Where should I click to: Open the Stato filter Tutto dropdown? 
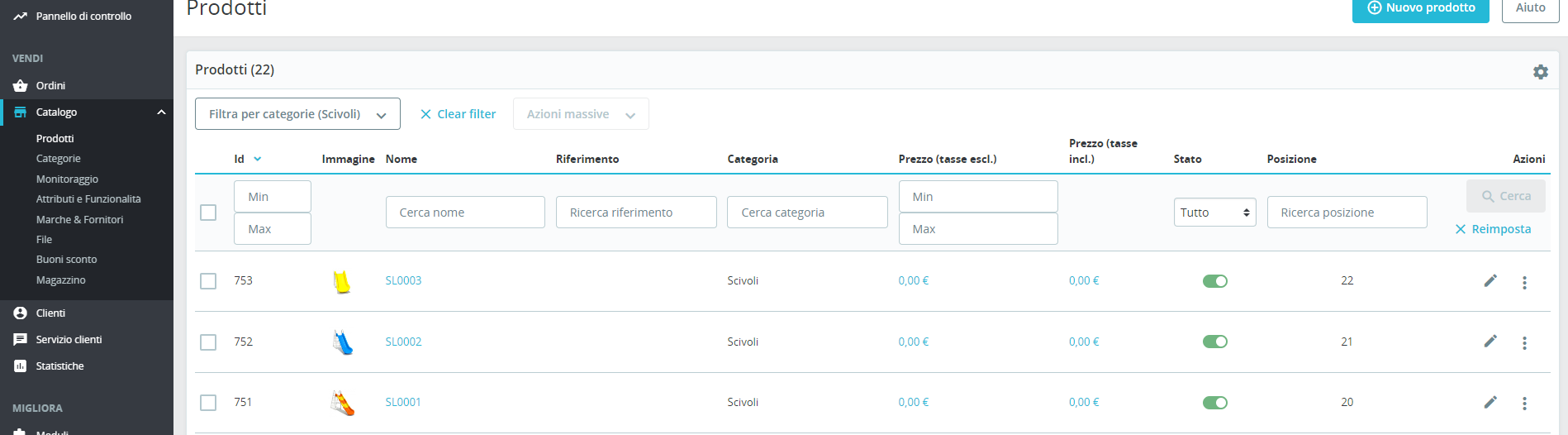[1214, 213]
